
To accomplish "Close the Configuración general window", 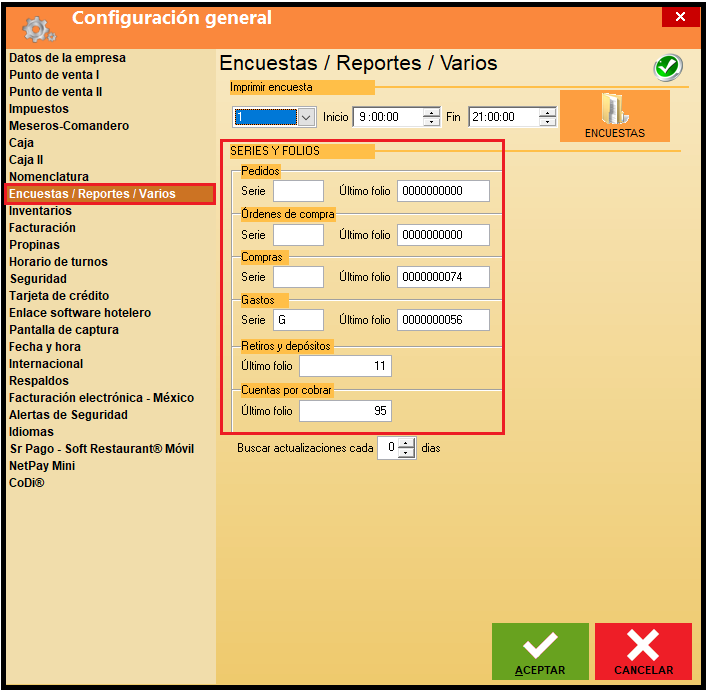I will coord(680,17).
